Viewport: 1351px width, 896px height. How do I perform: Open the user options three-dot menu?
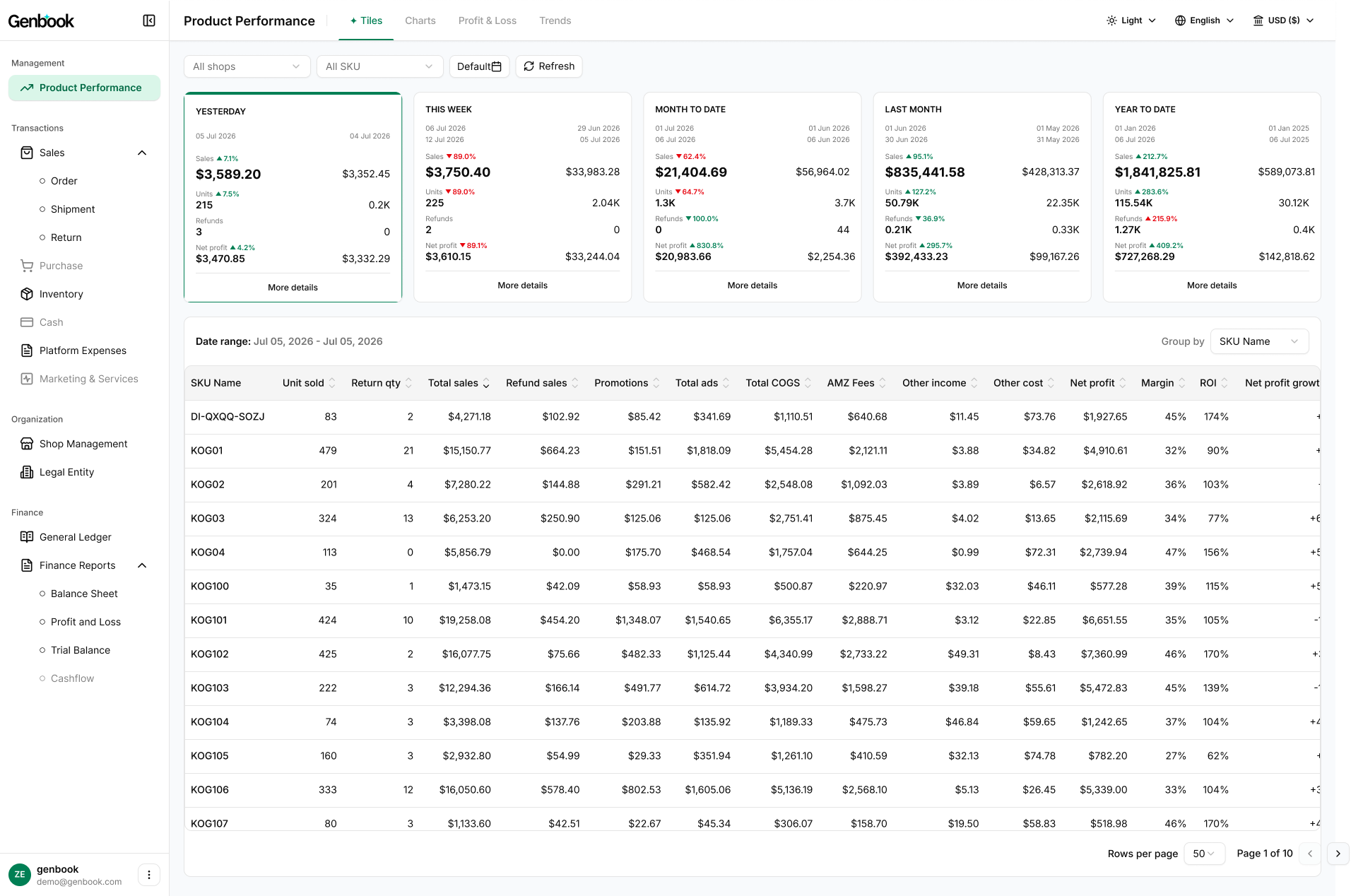tap(149, 875)
